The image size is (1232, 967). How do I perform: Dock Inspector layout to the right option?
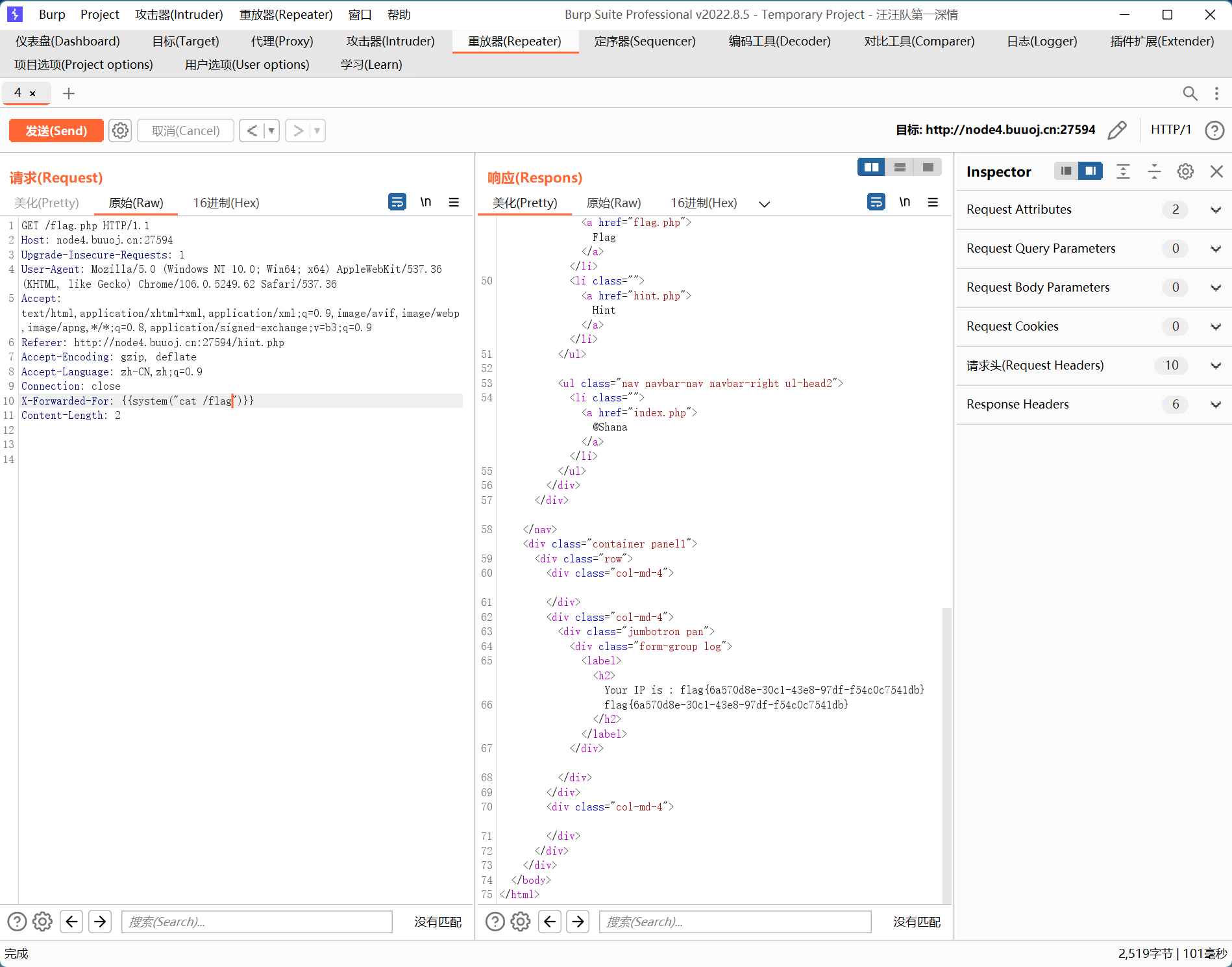(x=1090, y=171)
